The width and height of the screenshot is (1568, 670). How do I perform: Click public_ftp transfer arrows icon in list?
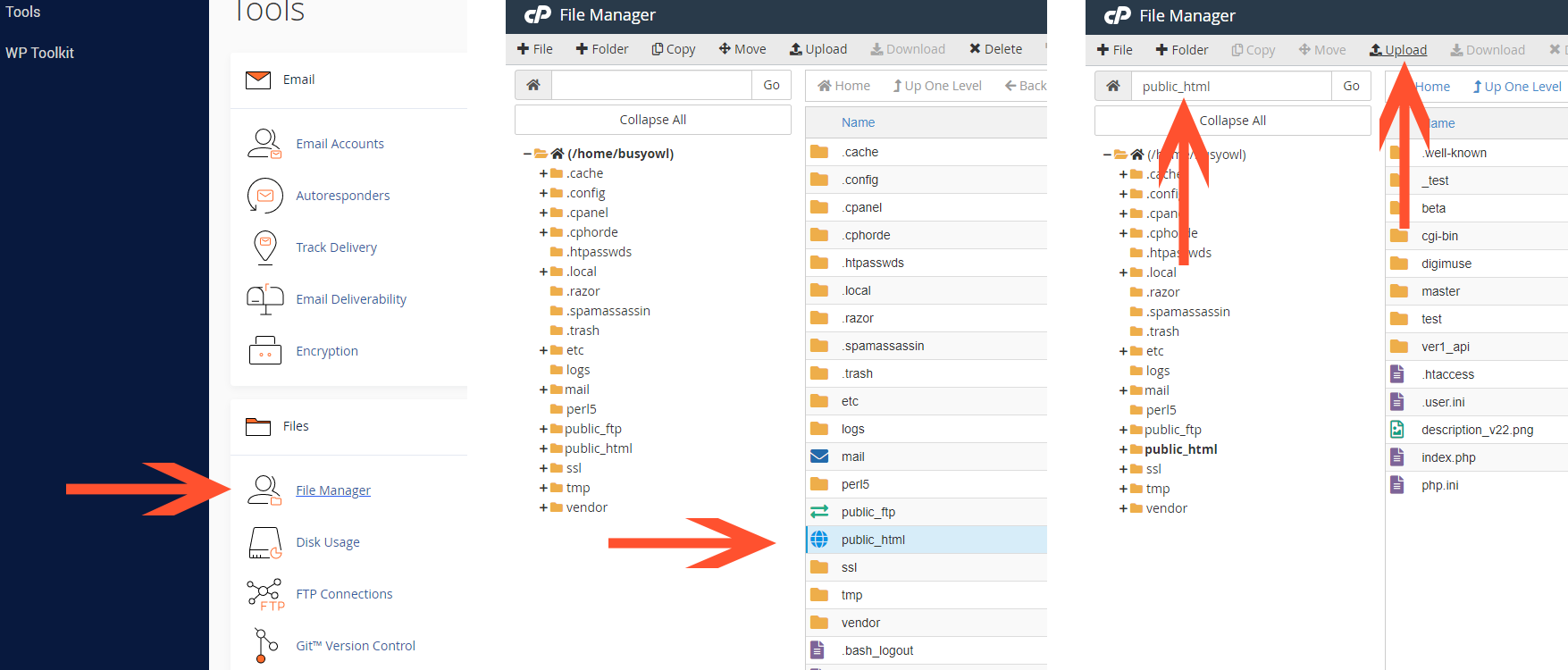819,512
